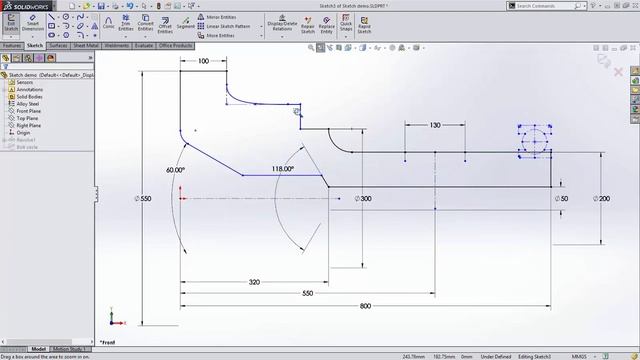Click the Replace Entity tool
The image size is (640, 360).
tap(327, 25)
